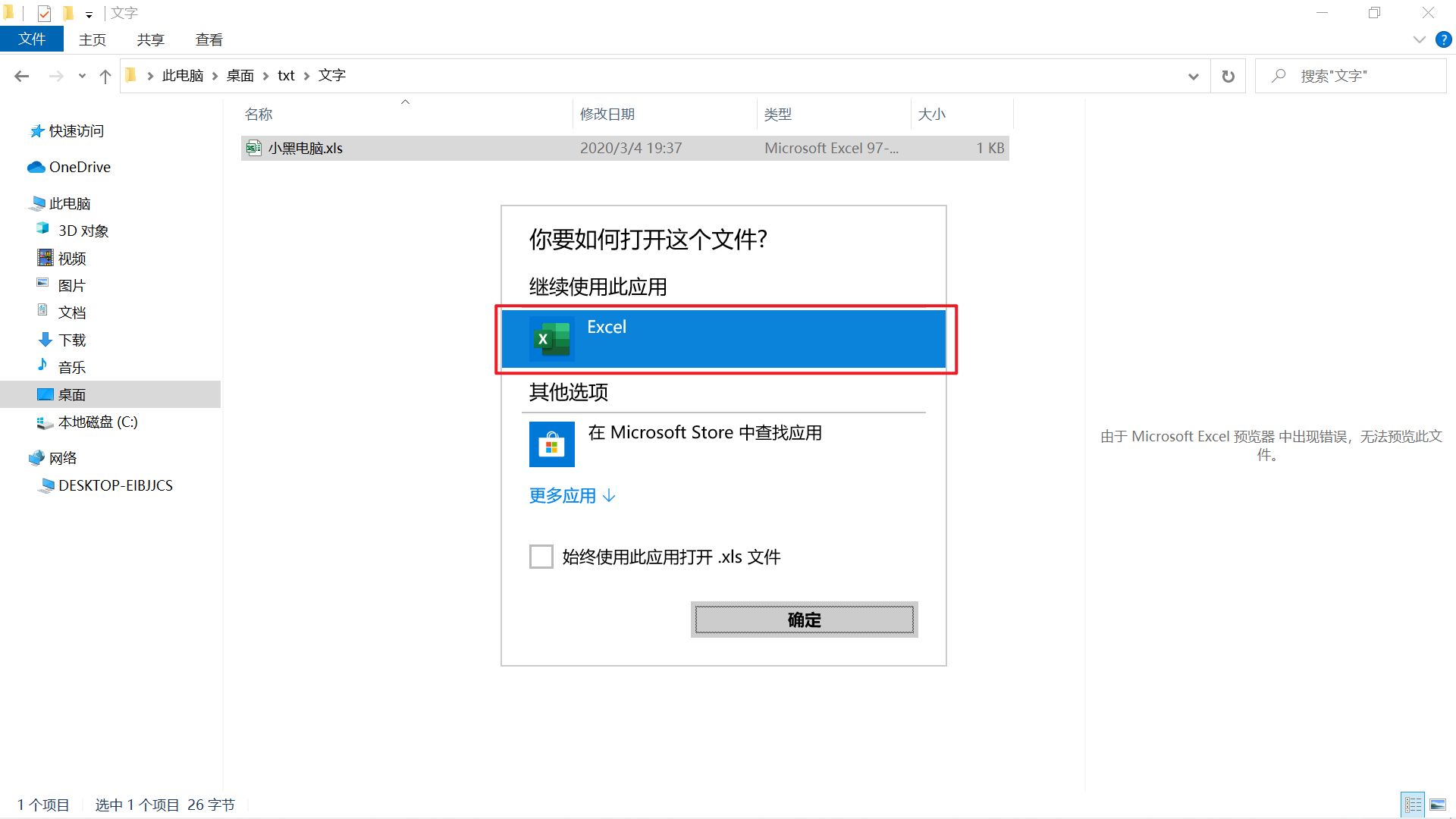Open help question mark icon
The height and width of the screenshot is (819, 1456).
(1443, 39)
